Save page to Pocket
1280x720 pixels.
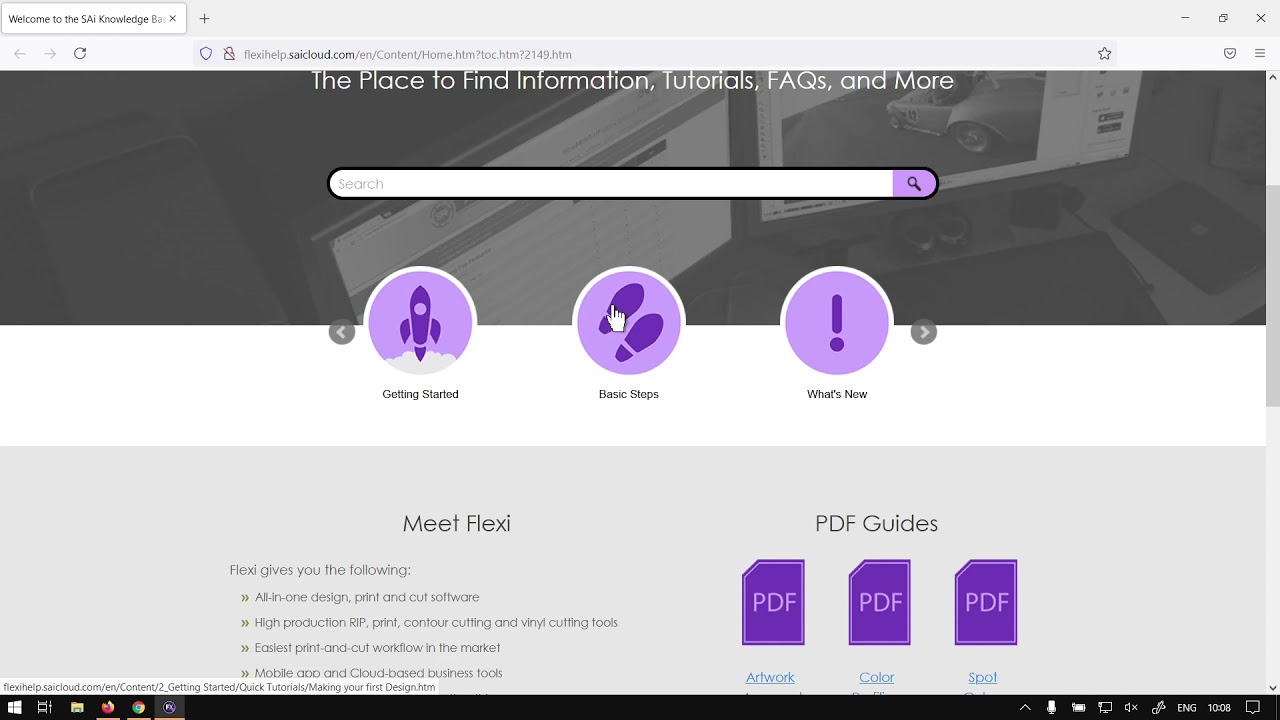coord(1230,54)
